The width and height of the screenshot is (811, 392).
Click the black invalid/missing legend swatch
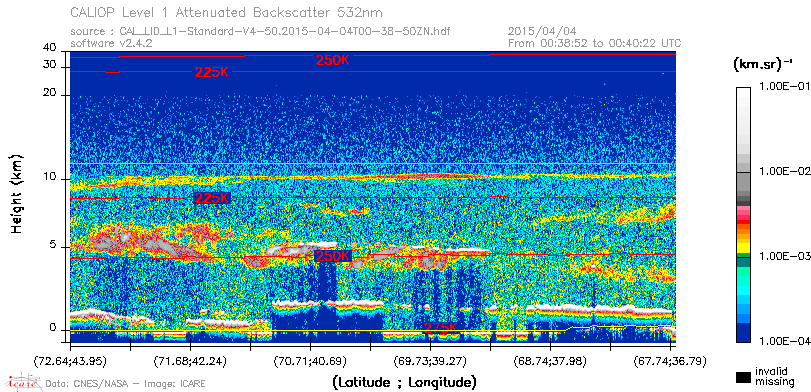(x=744, y=377)
